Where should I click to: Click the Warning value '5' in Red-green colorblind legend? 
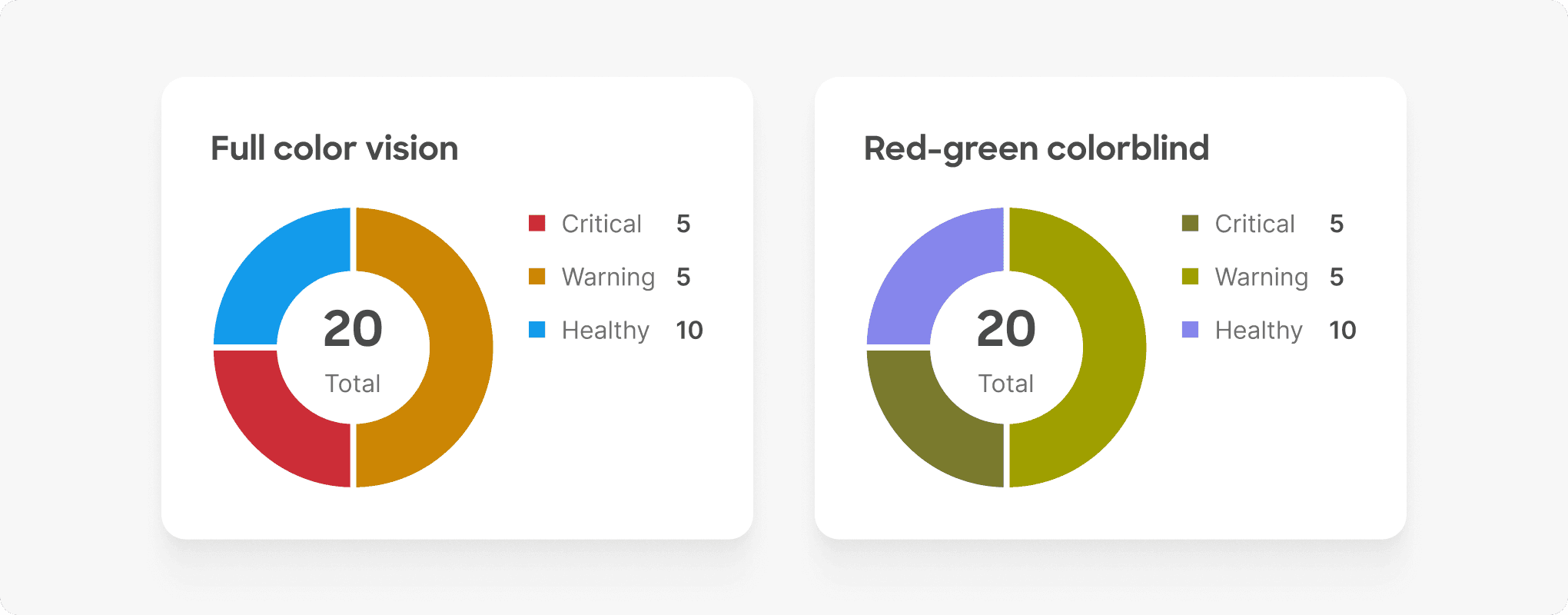[x=1337, y=277]
